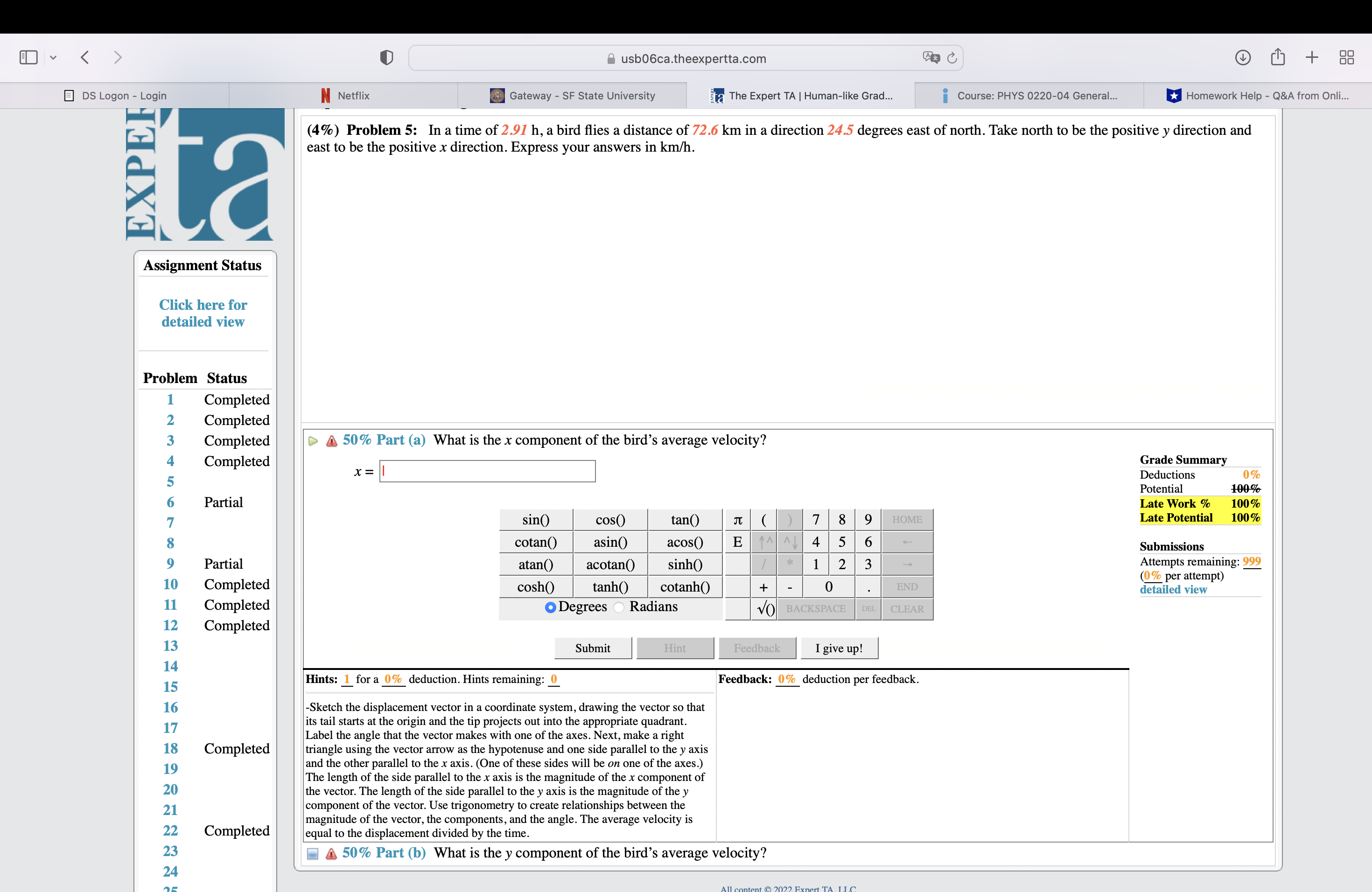Click the checkbox square beside Part (b)

point(312,854)
